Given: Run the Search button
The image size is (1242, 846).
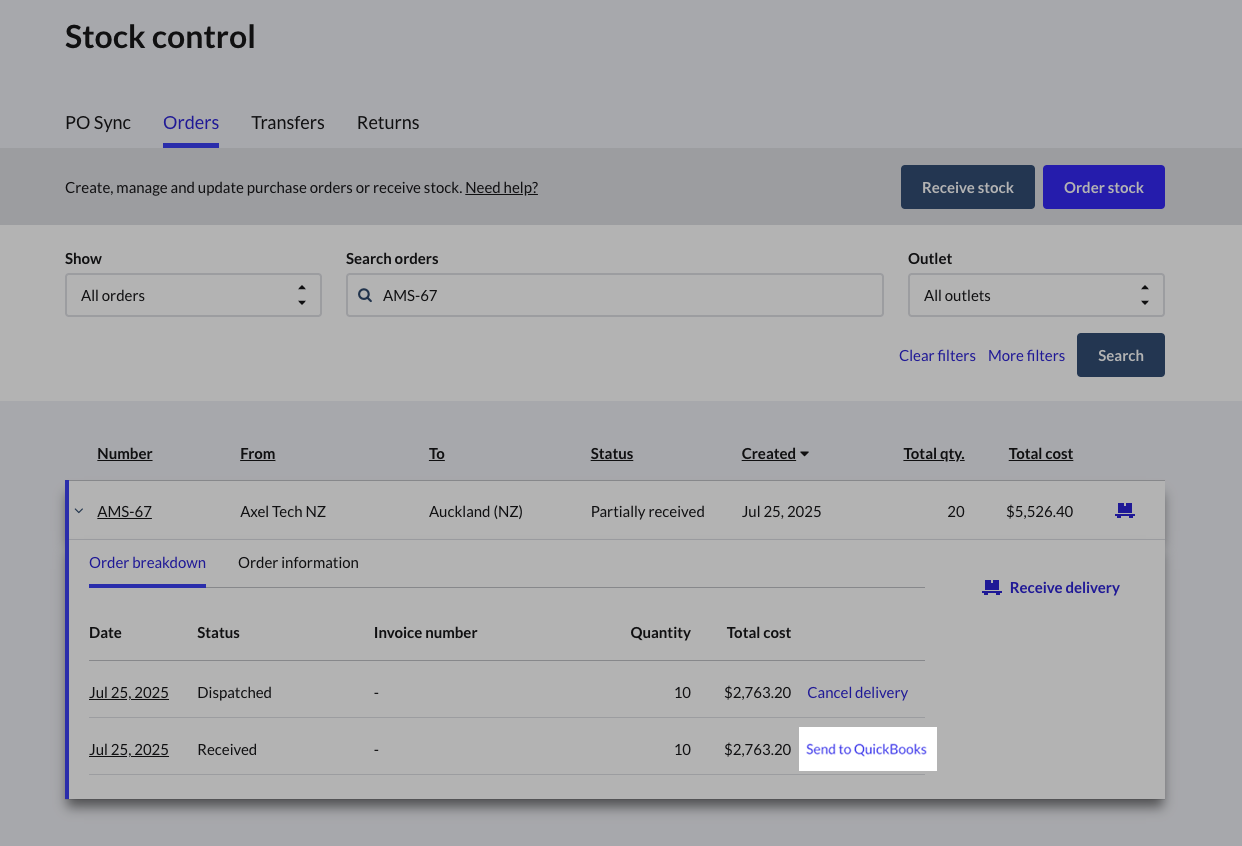Looking at the screenshot, I should [1121, 355].
